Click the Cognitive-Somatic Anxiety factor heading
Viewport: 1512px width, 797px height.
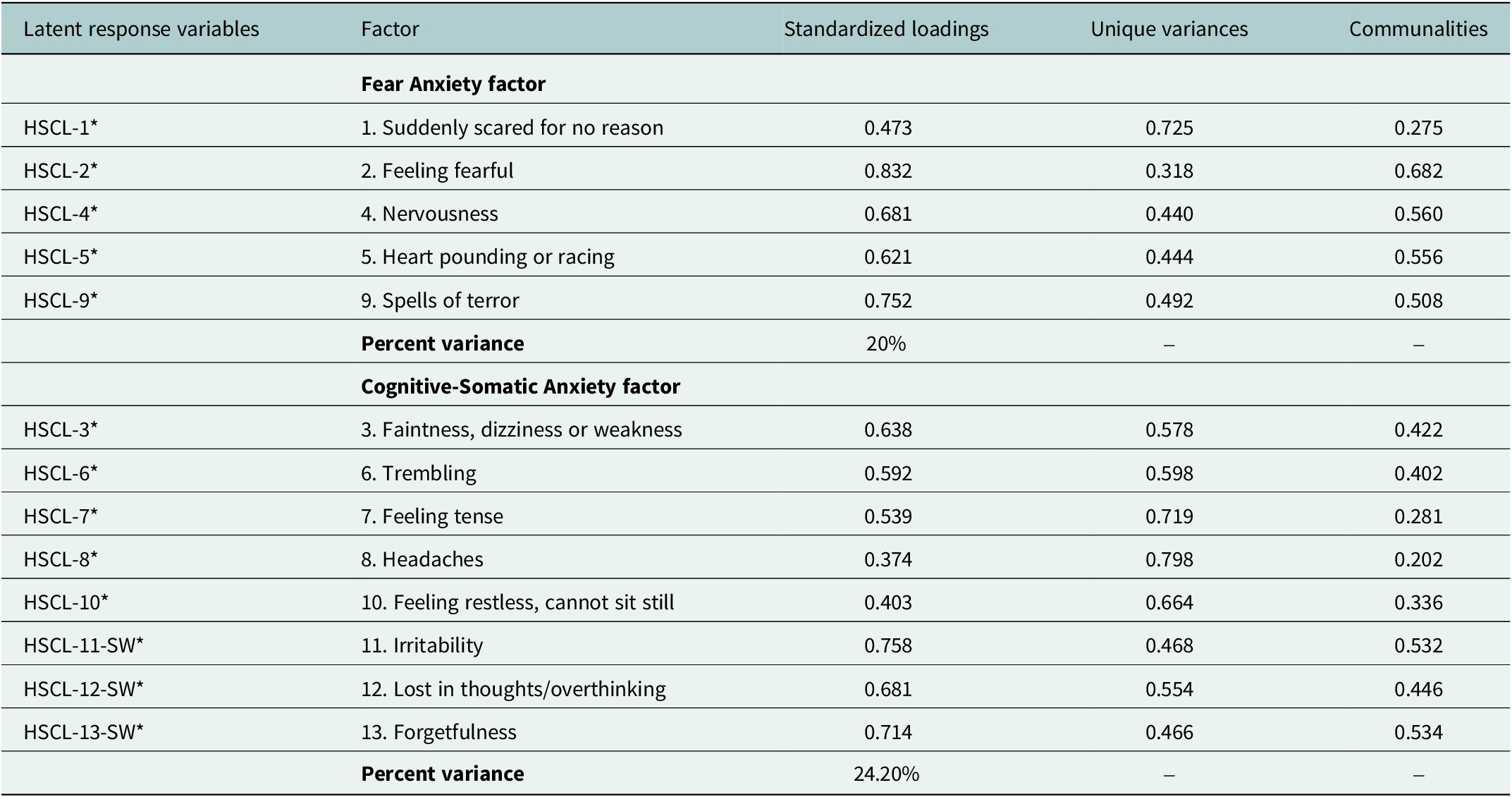(x=520, y=387)
